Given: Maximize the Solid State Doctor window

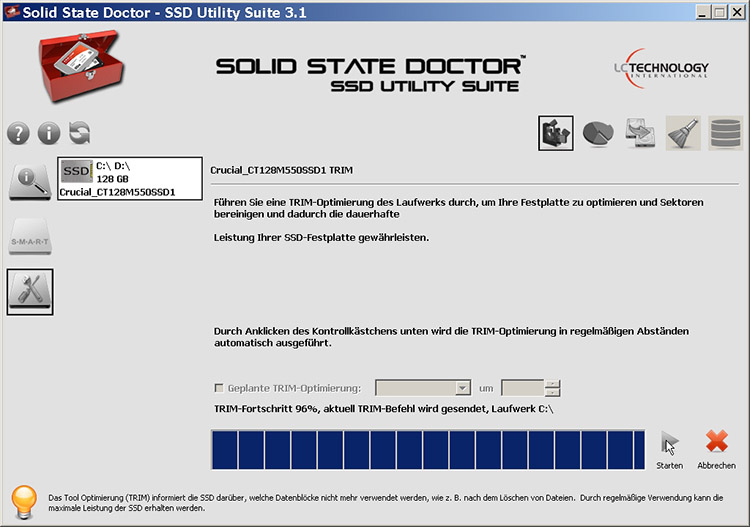Looking at the screenshot, I should (719, 12).
